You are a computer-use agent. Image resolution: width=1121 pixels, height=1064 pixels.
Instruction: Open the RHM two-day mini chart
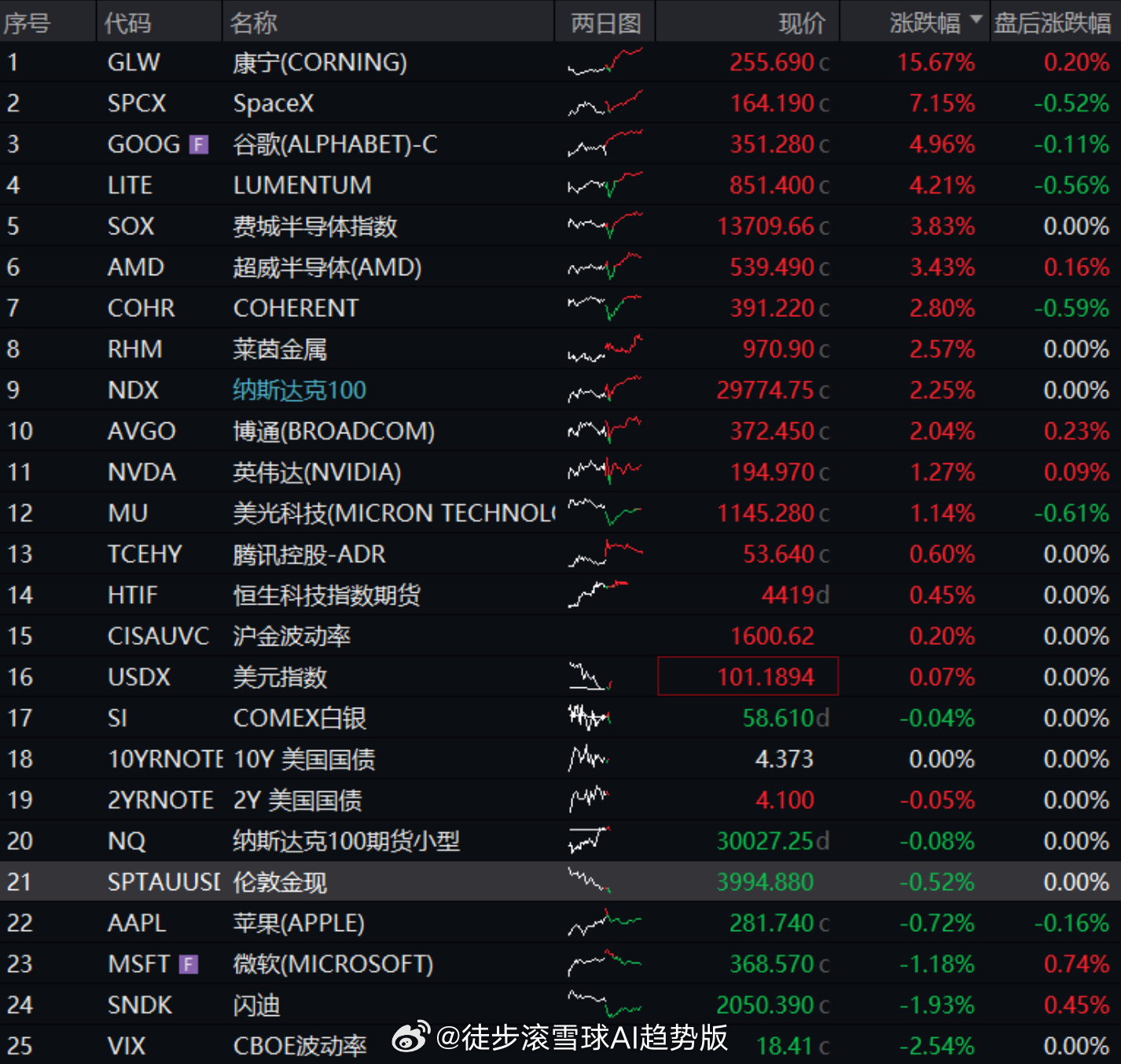click(605, 348)
